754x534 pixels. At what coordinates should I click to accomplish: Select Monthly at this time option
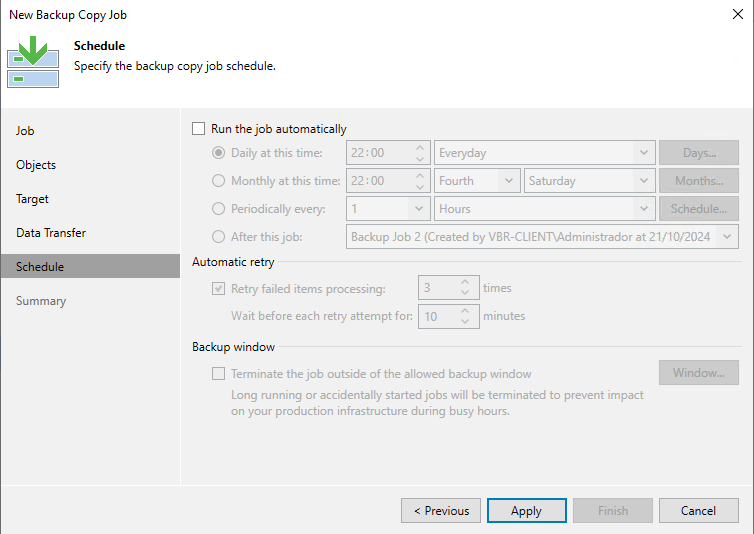[x=219, y=181]
